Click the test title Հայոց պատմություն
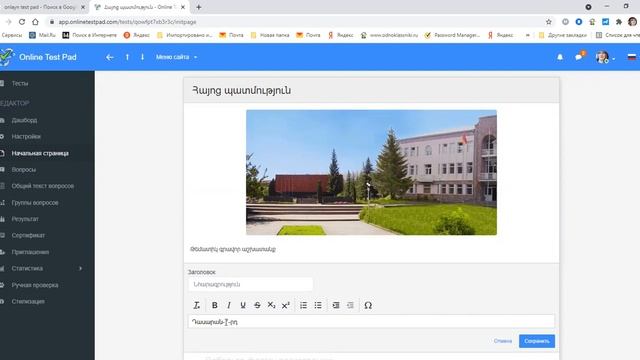This screenshot has height=360, width=640. pyautogui.click(x=242, y=91)
